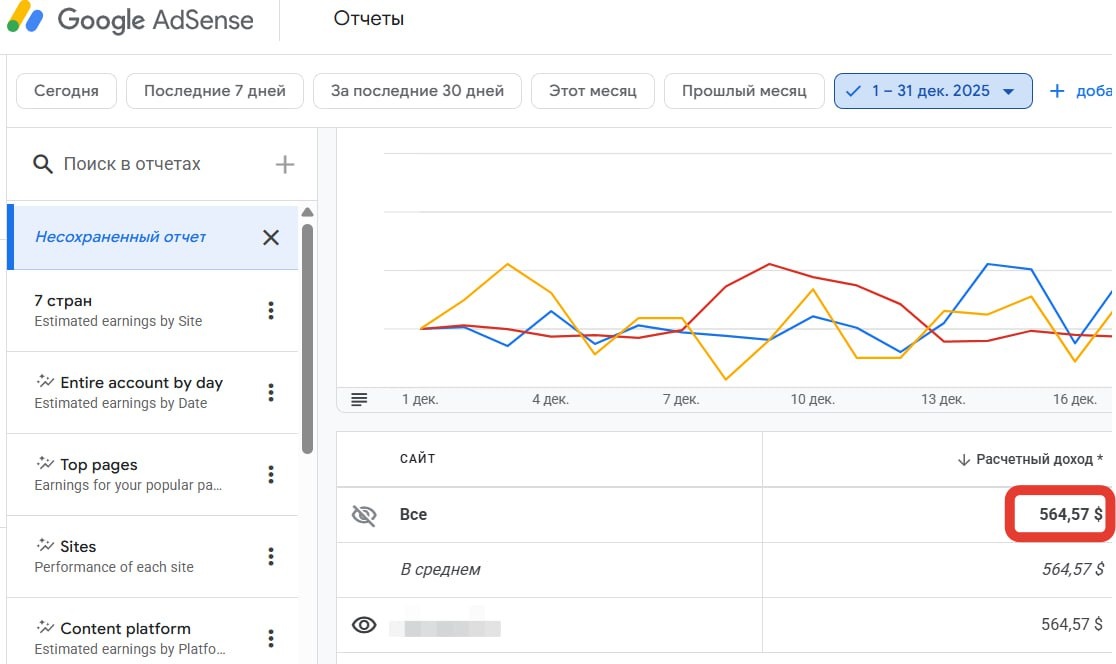1116x664 pixels.
Task: Close the unsaved report with the X
Action: [x=270, y=238]
